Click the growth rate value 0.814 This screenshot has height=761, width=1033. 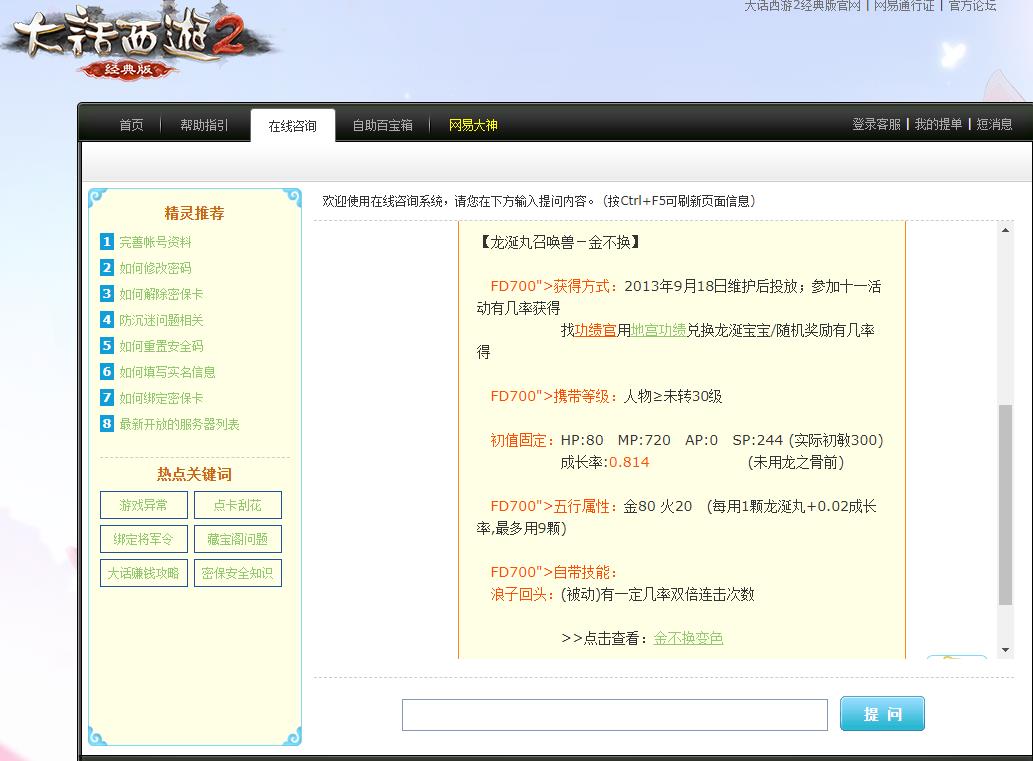(629, 462)
